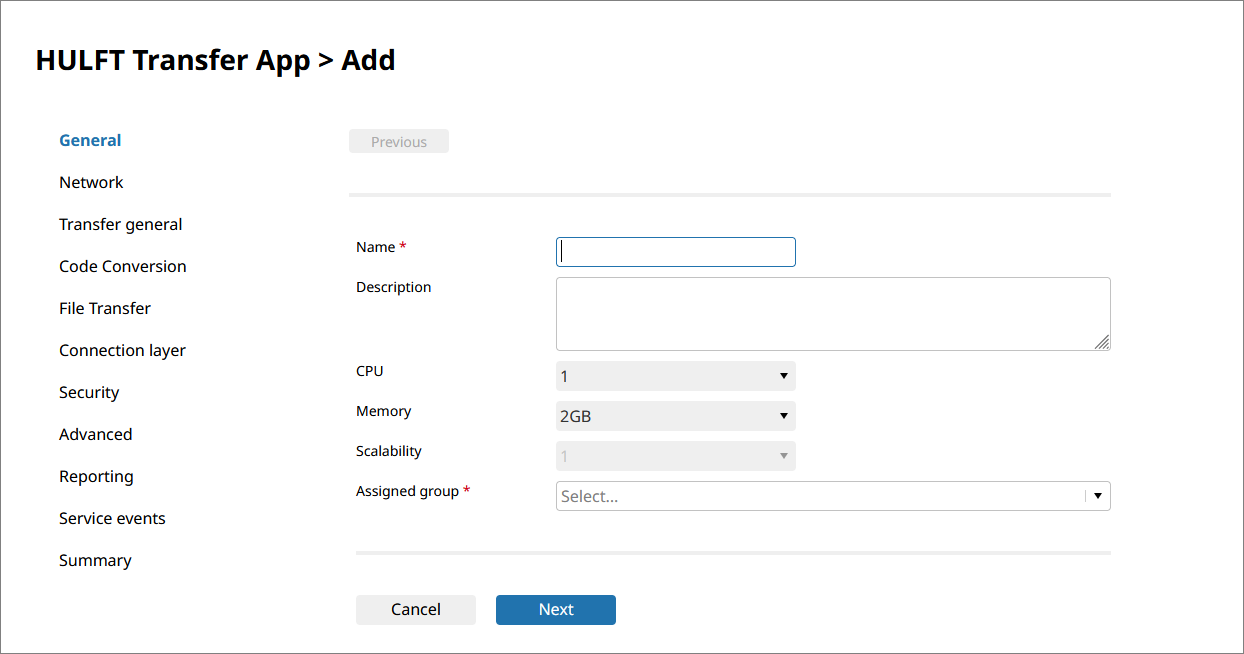Open the Service events section
Image resolution: width=1244 pixels, height=654 pixels.
112,519
